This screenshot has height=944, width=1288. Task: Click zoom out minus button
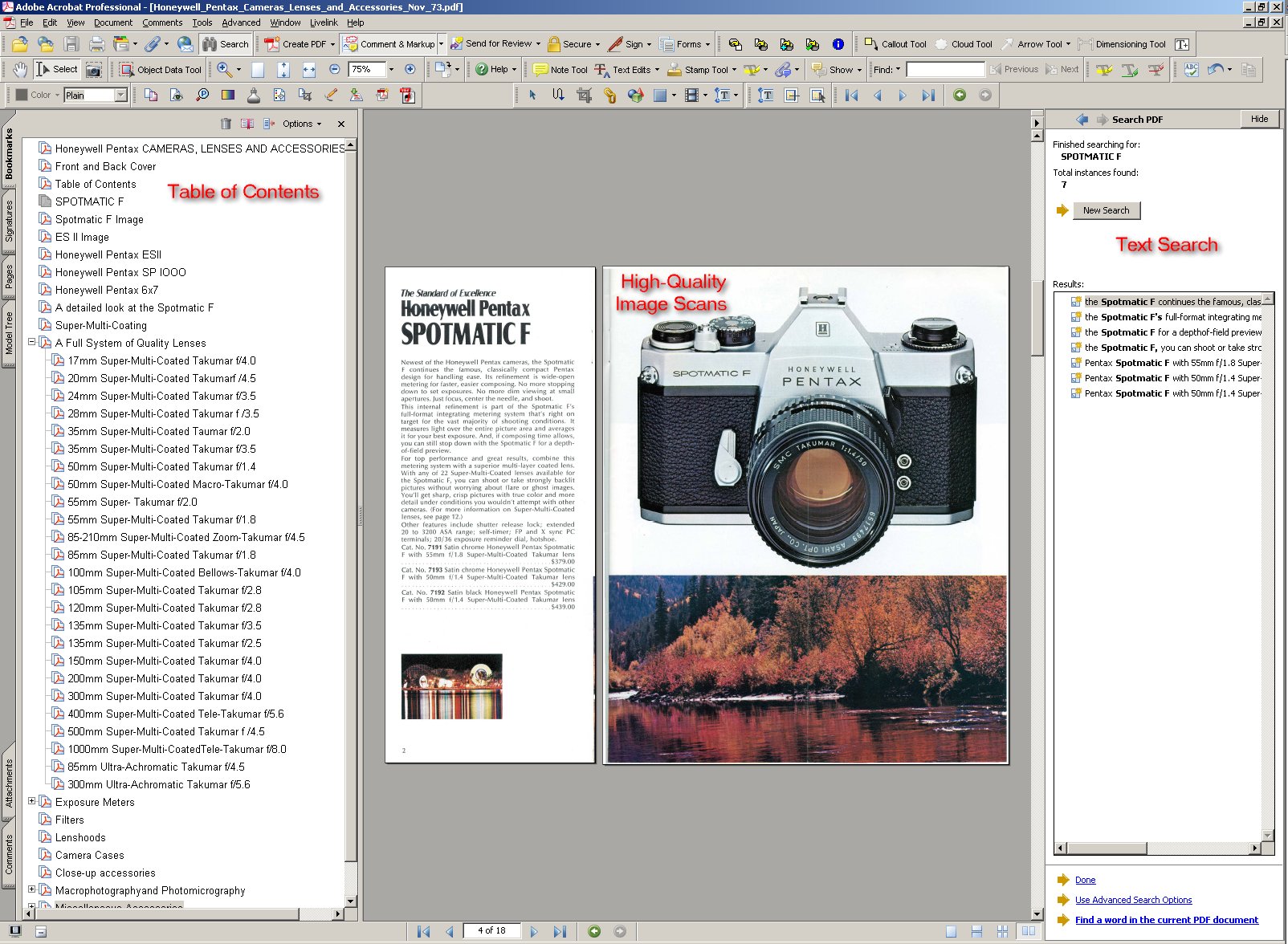[x=335, y=70]
